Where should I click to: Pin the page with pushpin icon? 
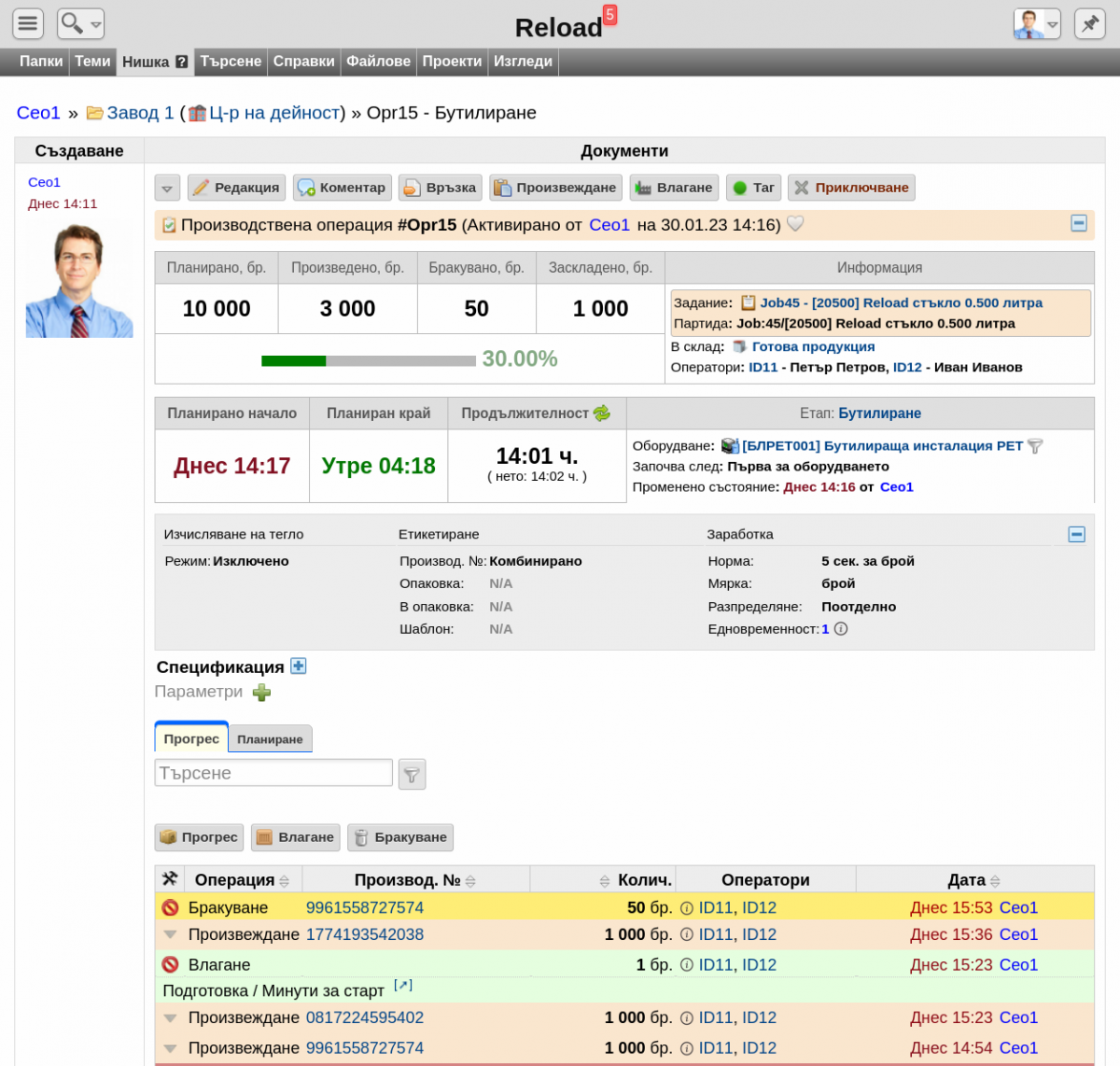1090,23
